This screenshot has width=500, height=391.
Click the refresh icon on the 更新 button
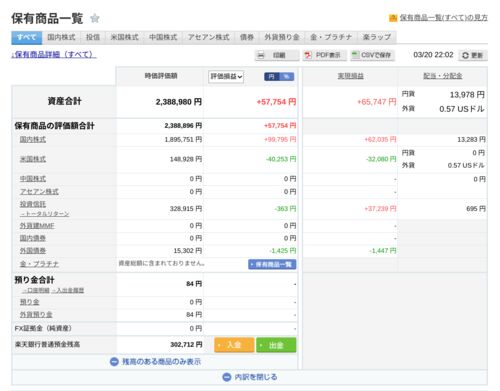click(465, 55)
